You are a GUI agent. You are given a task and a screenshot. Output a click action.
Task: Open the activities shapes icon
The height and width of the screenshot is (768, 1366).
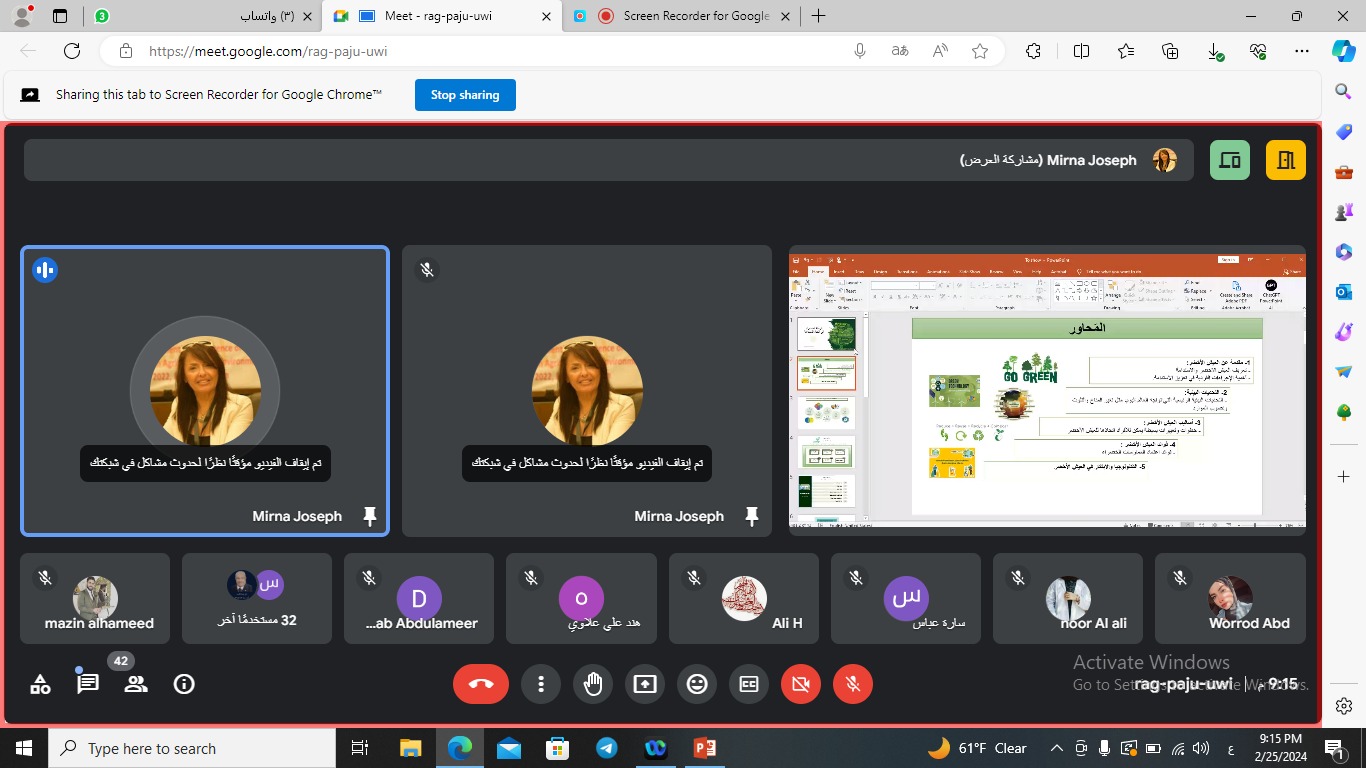click(x=40, y=684)
